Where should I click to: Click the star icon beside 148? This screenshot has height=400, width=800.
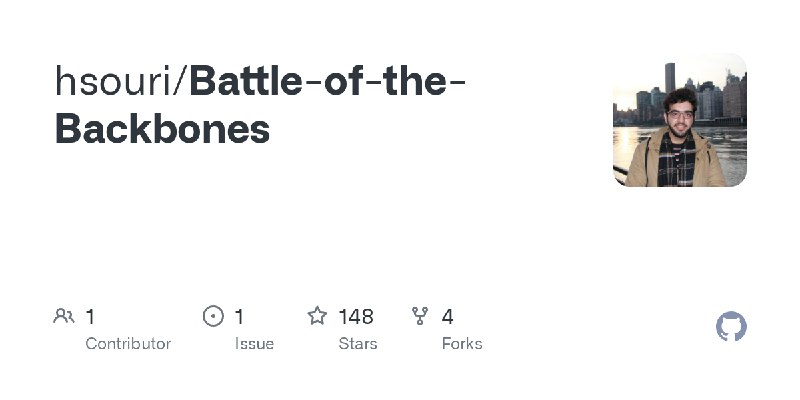click(317, 316)
